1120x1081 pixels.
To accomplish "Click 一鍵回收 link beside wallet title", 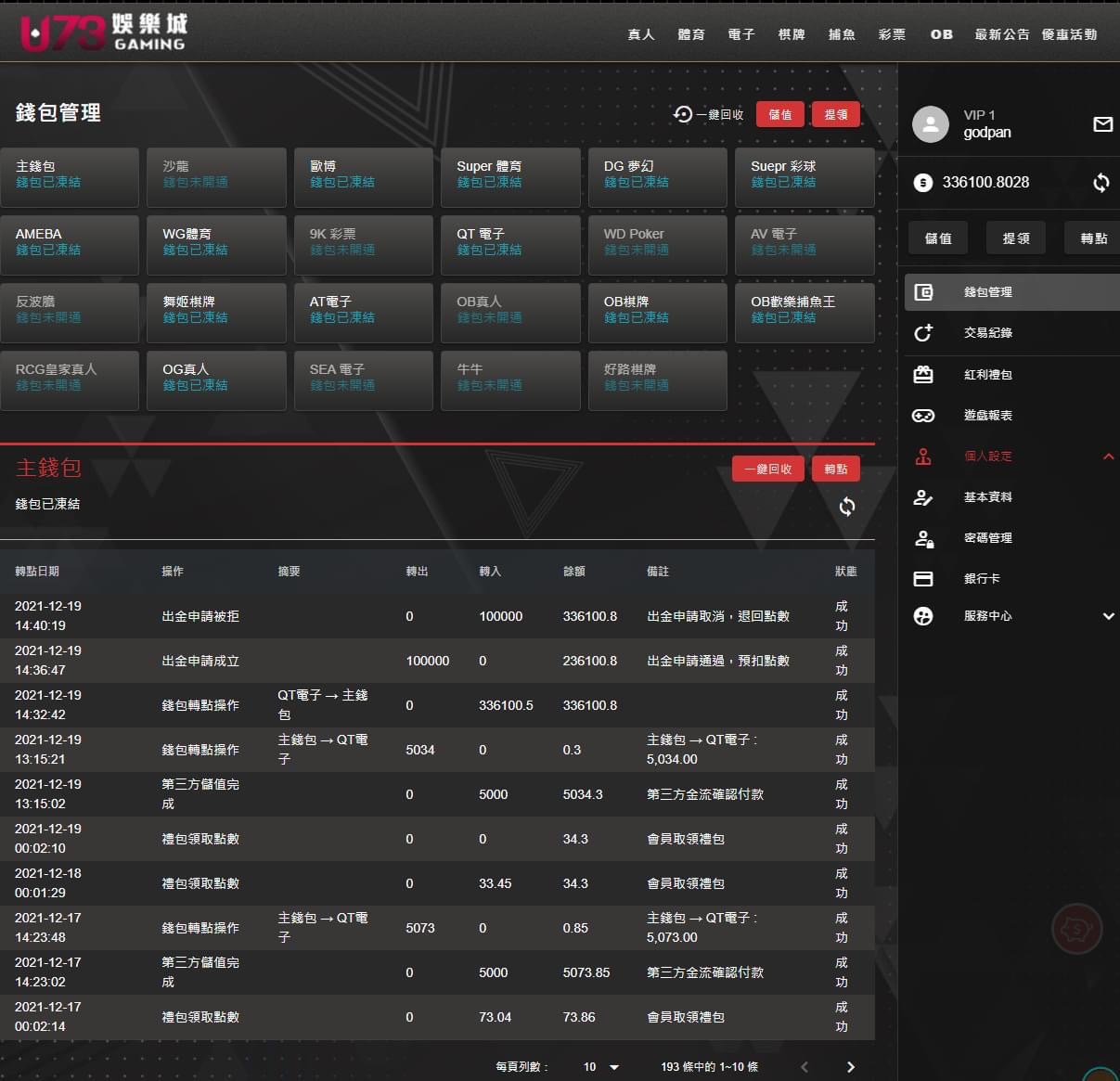I will (x=709, y=114).
